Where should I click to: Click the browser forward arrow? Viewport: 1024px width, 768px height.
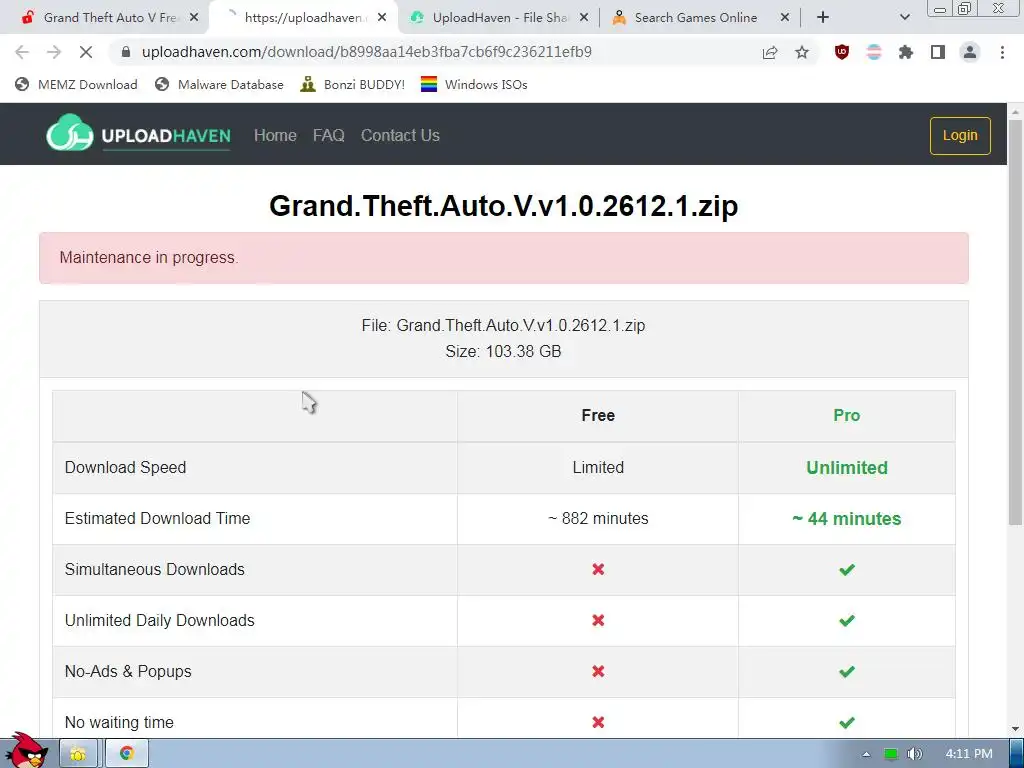[x=54, y=52]
